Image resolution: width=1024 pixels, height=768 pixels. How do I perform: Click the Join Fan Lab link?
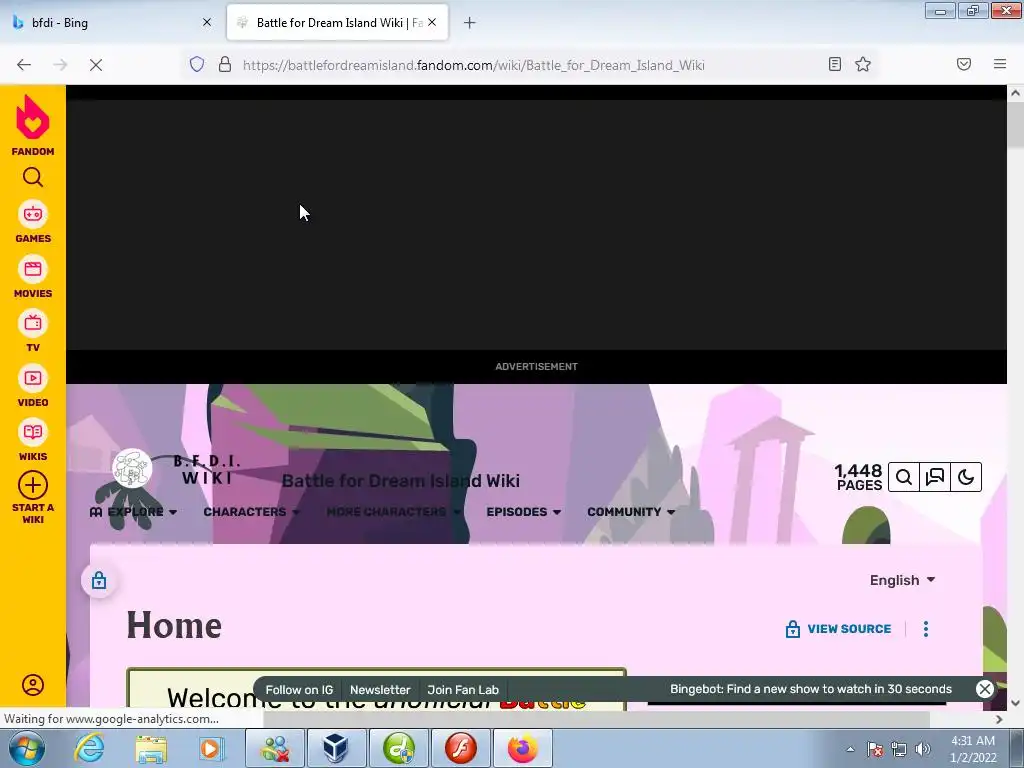pos(463,690)
